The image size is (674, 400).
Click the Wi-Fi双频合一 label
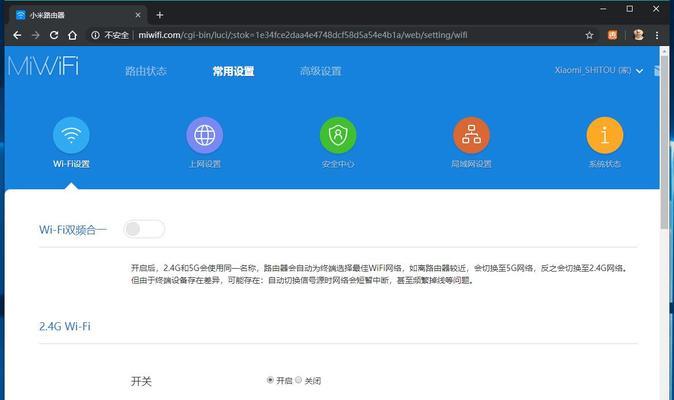click(73, 230)
